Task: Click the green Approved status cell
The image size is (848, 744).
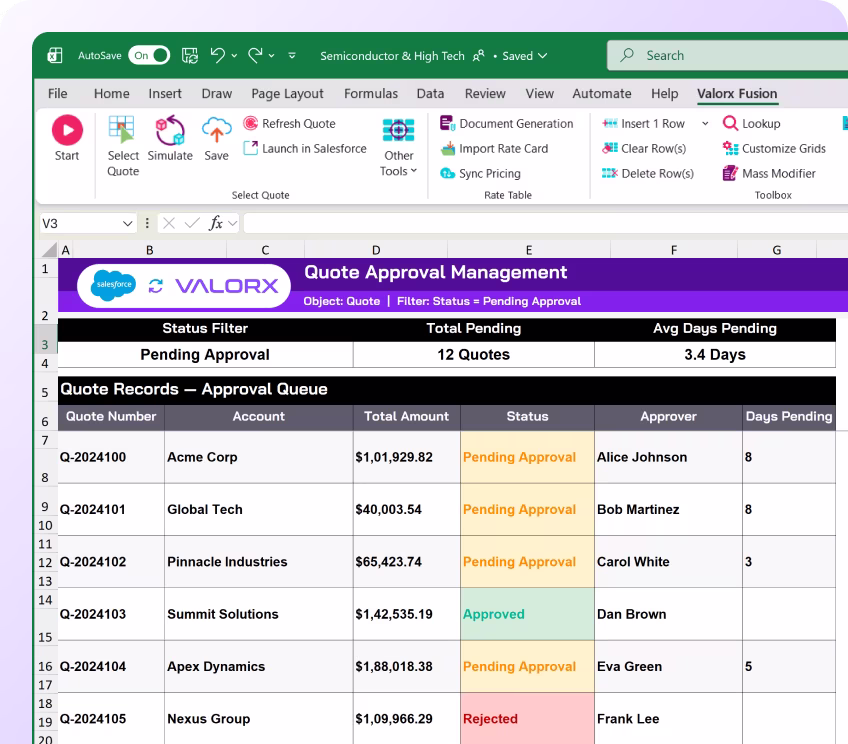Action: pos(527,614)
